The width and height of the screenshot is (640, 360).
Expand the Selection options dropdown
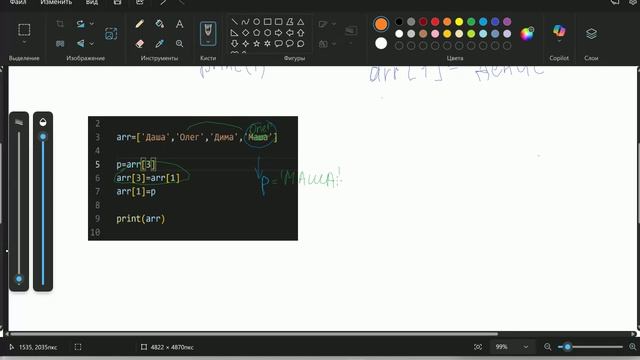[24, 42]
